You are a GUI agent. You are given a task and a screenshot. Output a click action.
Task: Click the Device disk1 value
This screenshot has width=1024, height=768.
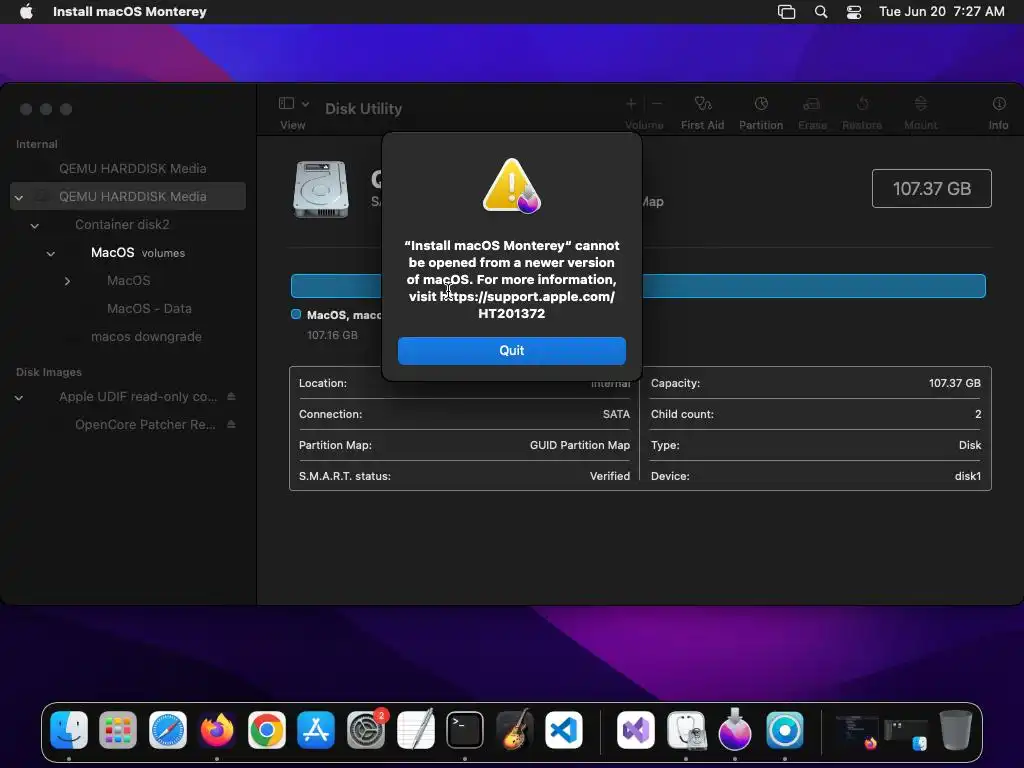point(968,476)
